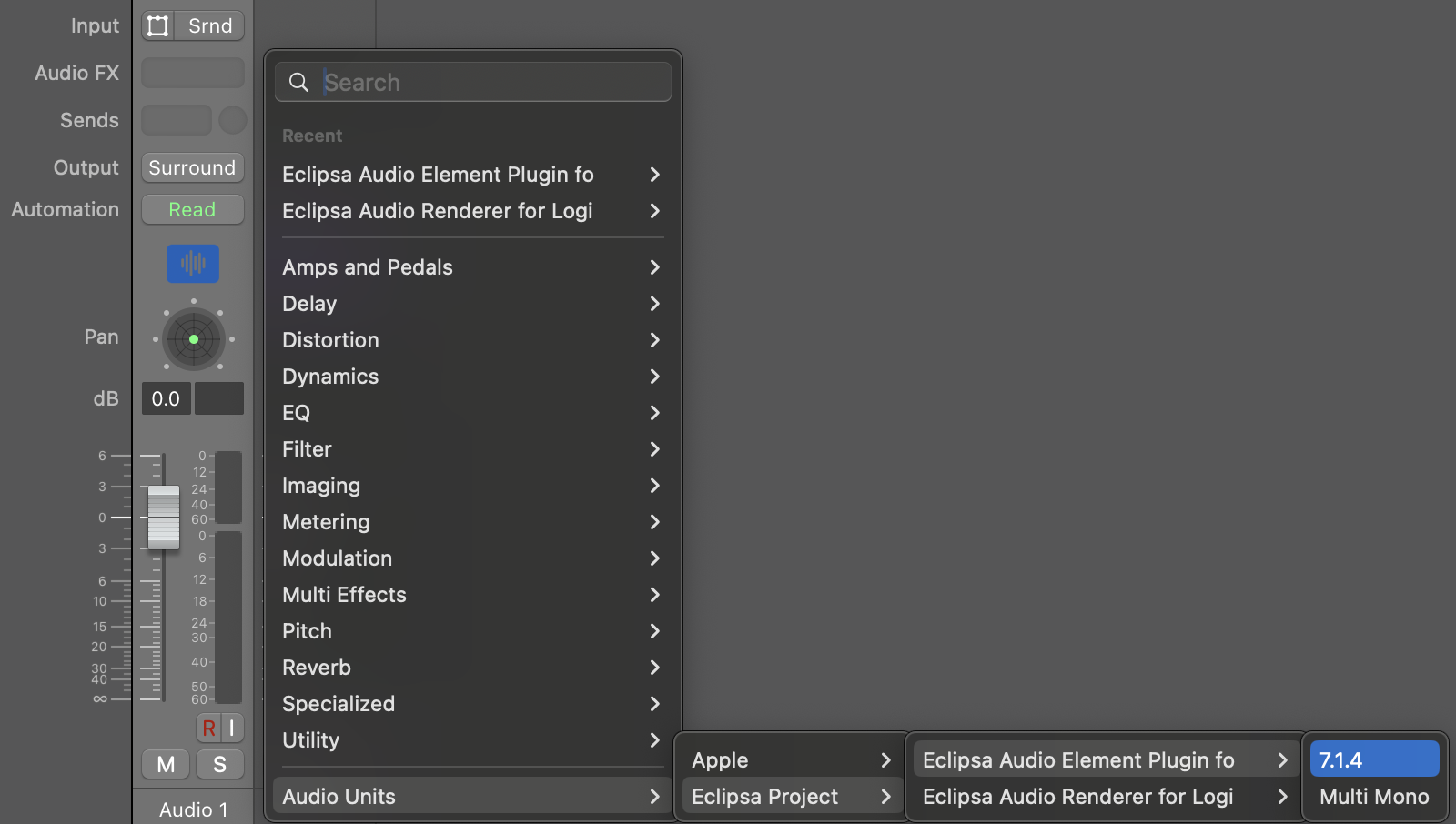Toggle input monitoring I button

[x=232, y=728]
